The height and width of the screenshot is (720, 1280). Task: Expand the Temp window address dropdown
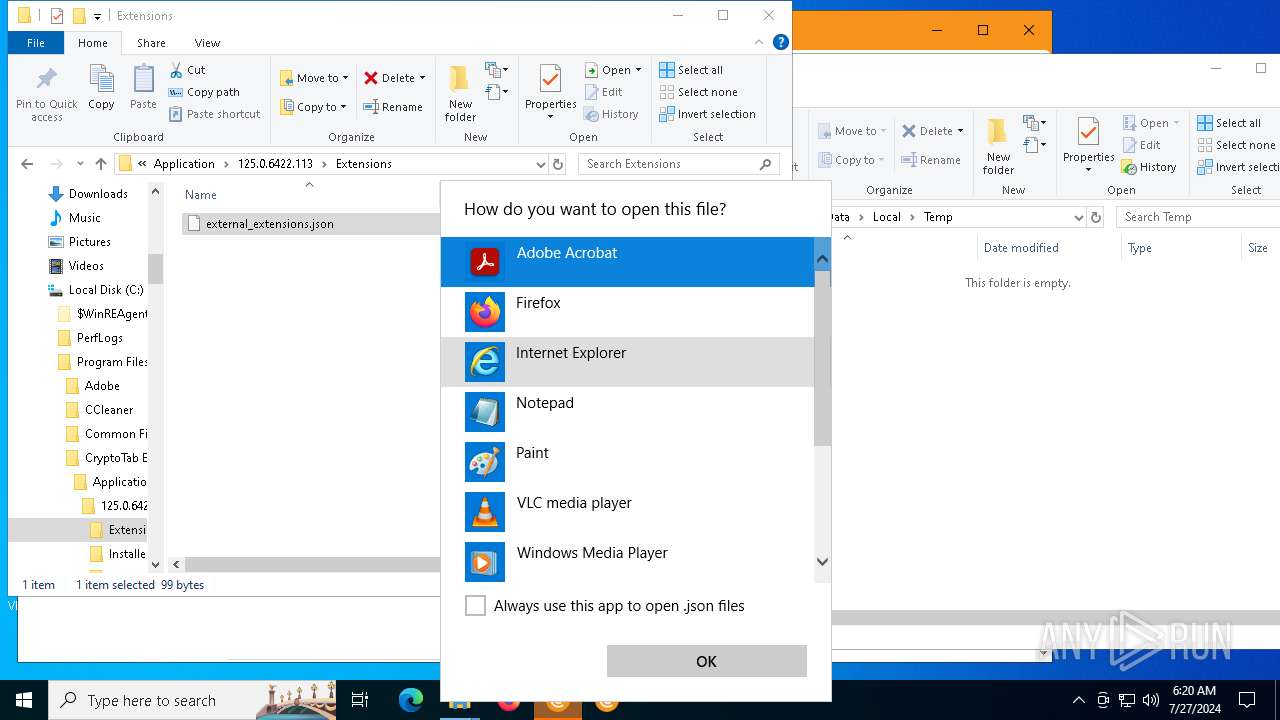tap(1079, 217)
